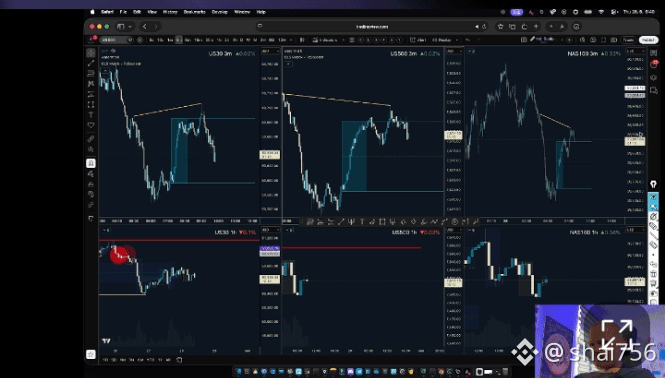Open the heart icons tool

point(91,125)
